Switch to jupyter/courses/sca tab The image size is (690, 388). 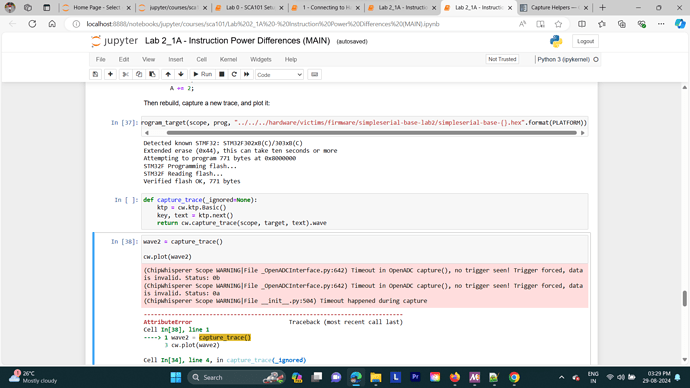tap(172, 7)
